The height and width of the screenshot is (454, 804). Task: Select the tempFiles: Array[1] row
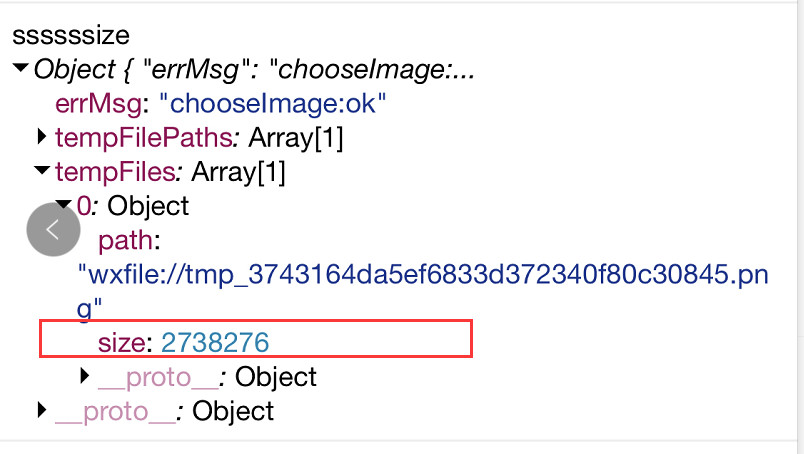[170, 172]
